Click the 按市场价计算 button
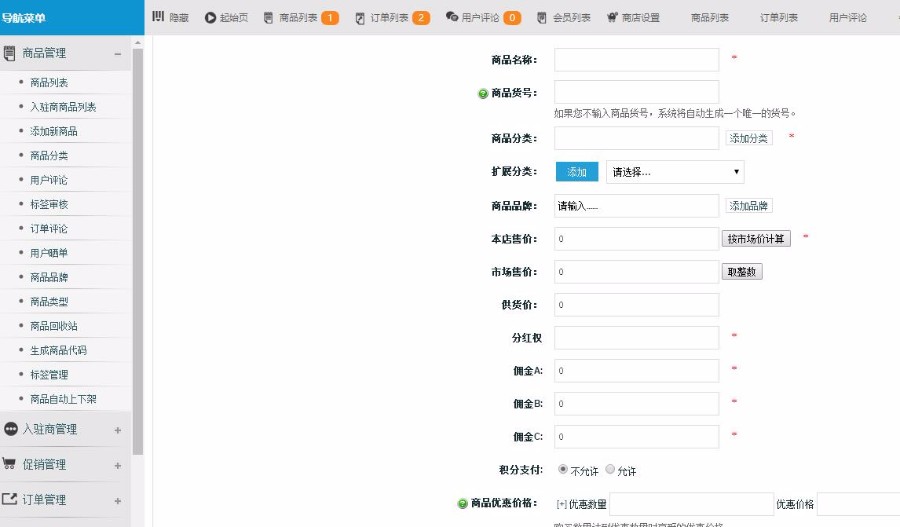This screenshot has width=900, height=527. [756, 239]
